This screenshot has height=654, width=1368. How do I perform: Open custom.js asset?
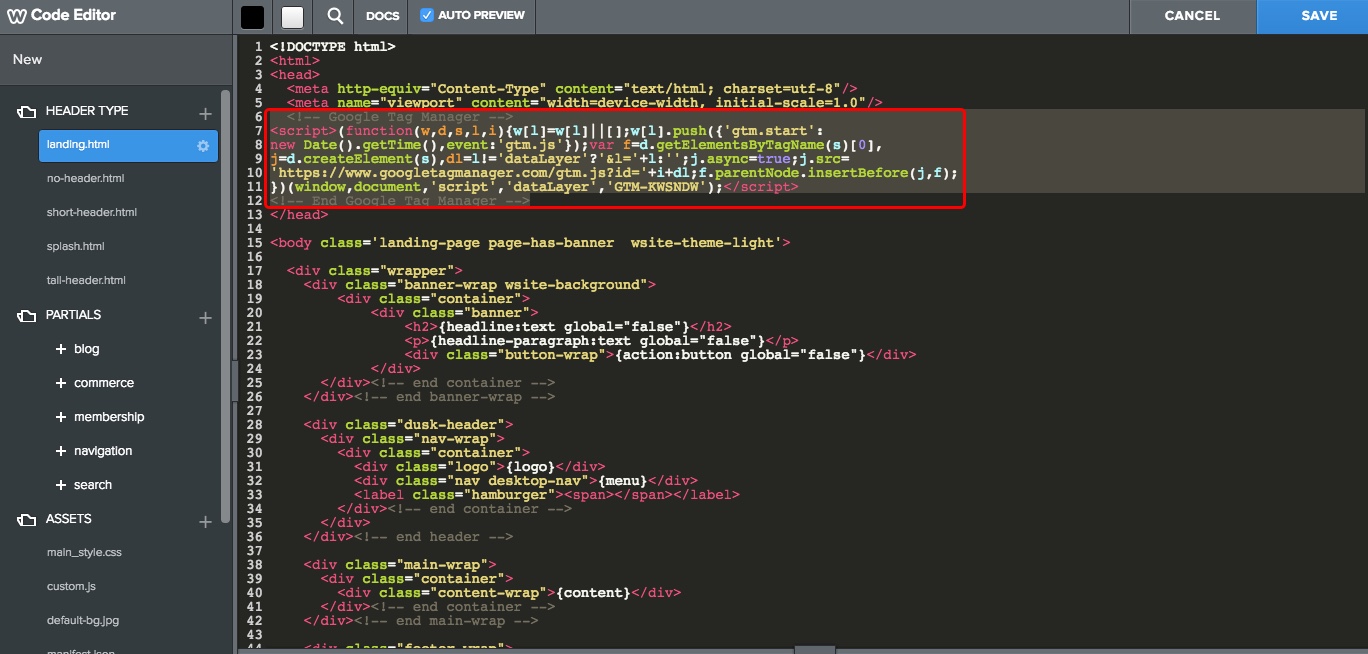71,587
